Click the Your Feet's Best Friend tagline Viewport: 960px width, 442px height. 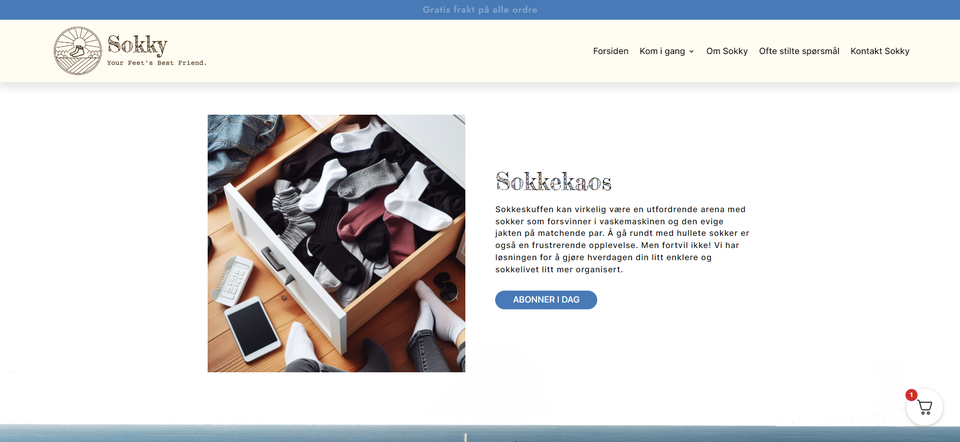pyautogui.click(x=157, y=63)
